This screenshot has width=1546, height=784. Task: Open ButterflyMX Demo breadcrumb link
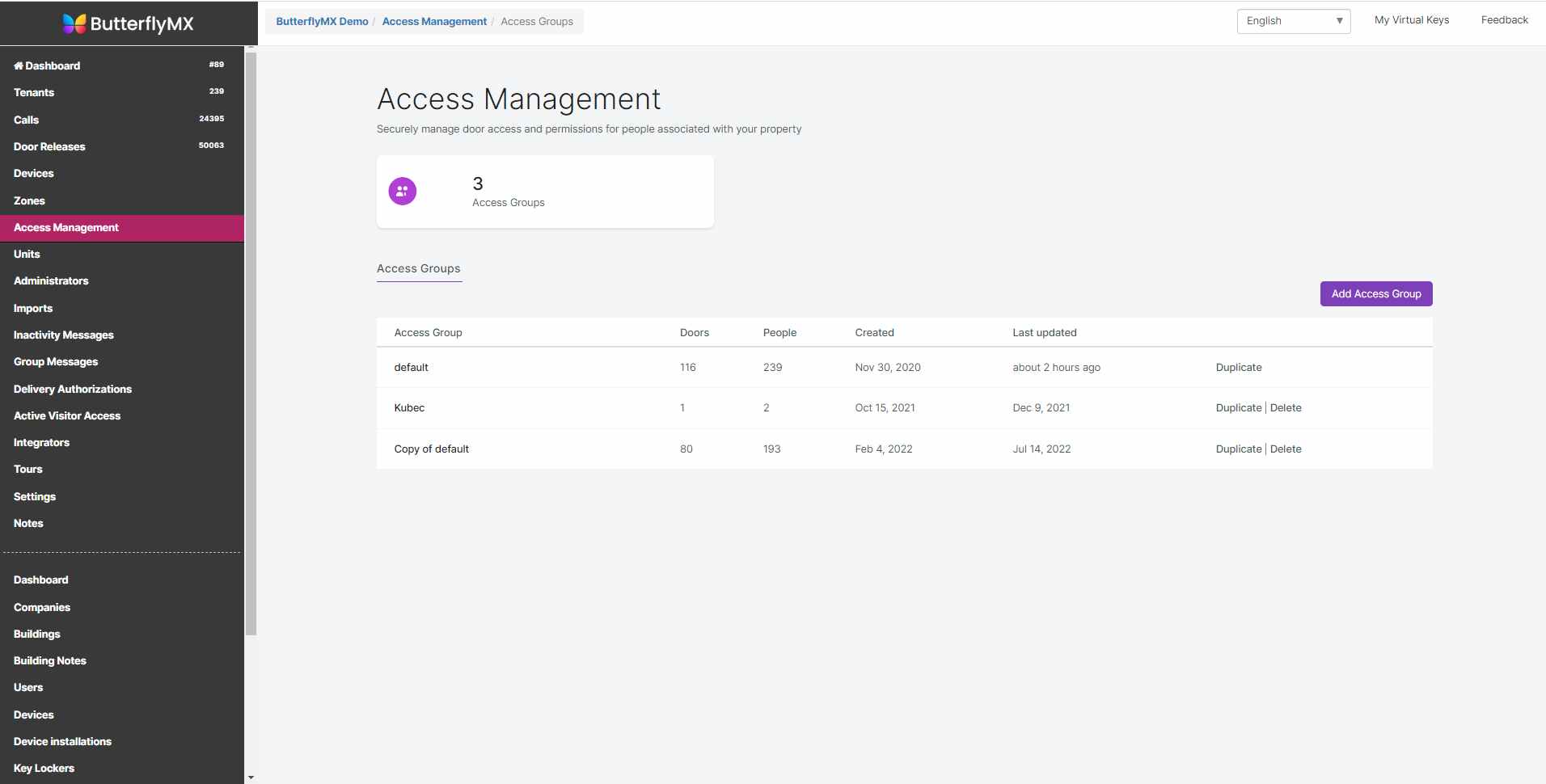[321, 21]
